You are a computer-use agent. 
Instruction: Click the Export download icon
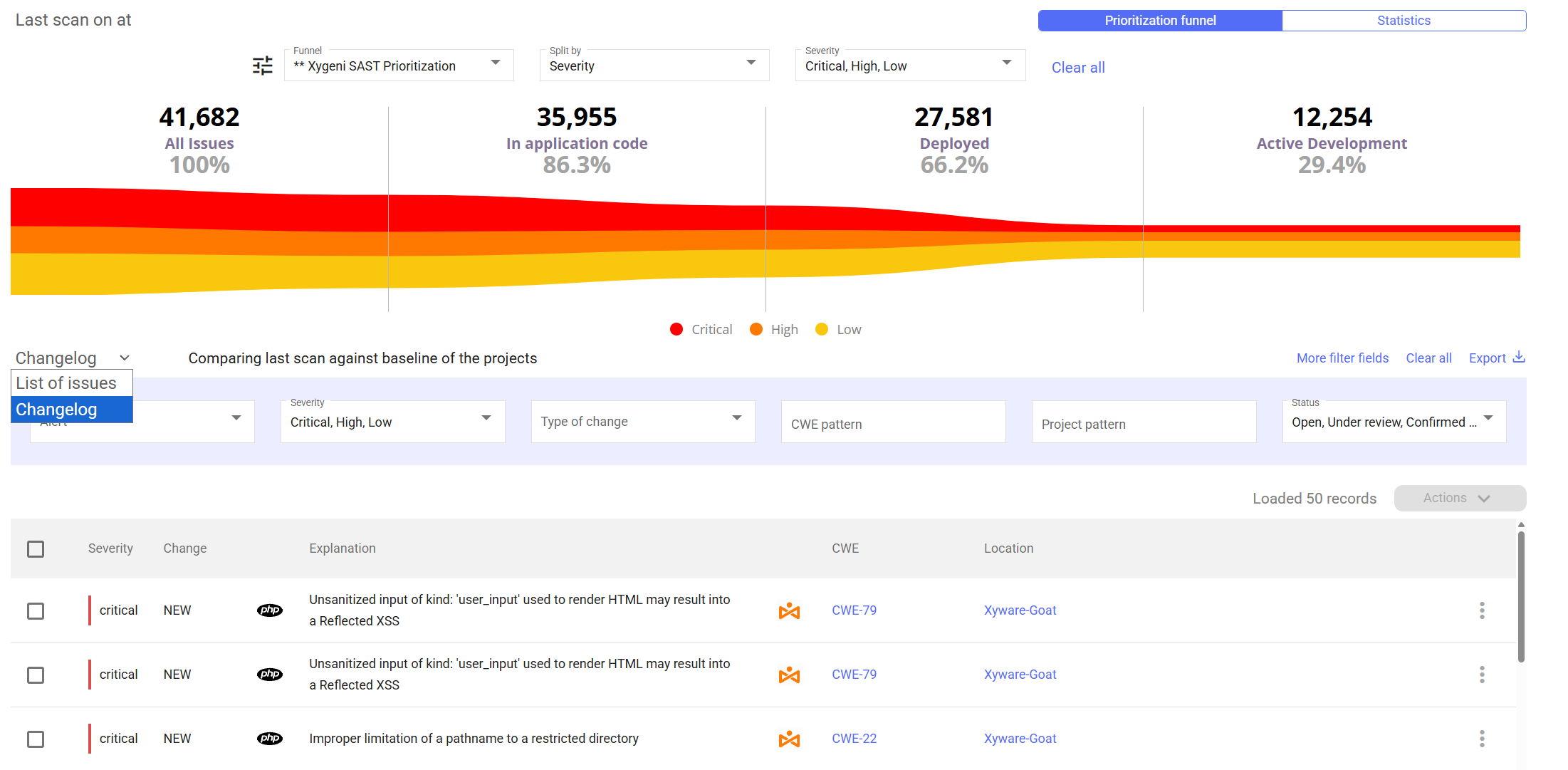[1518, 357]
